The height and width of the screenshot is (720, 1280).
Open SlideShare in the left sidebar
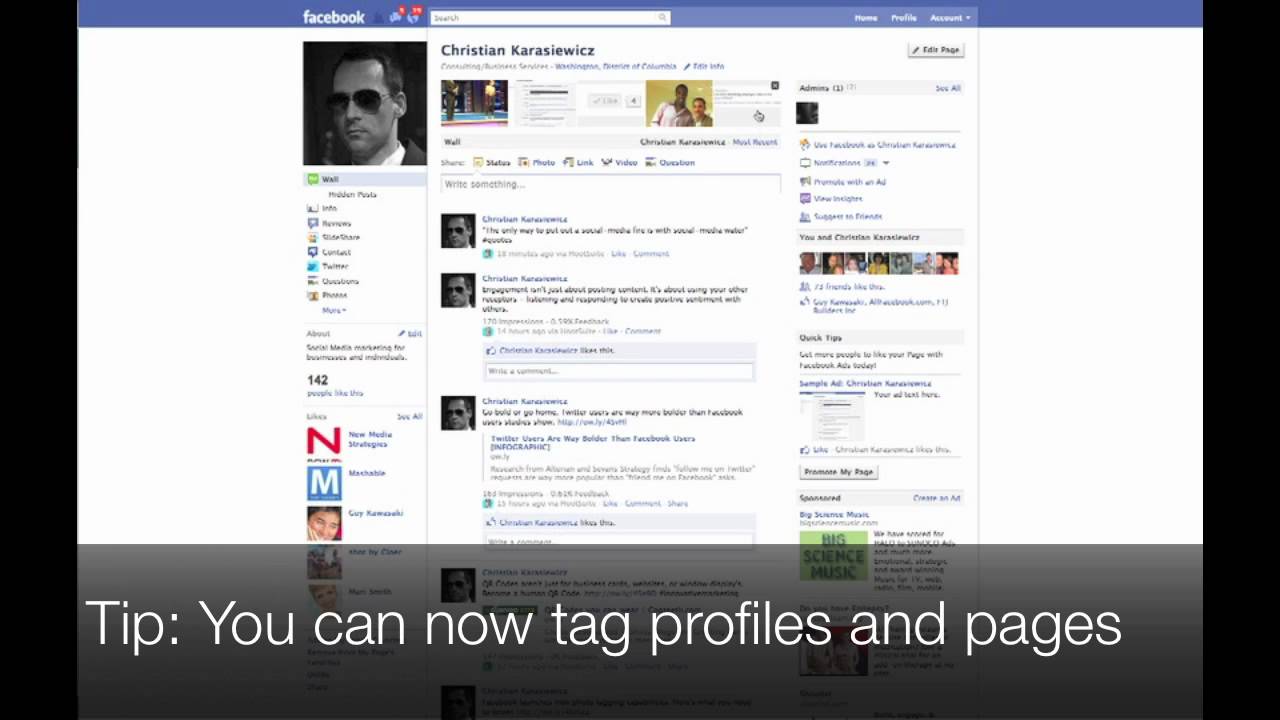333,237
